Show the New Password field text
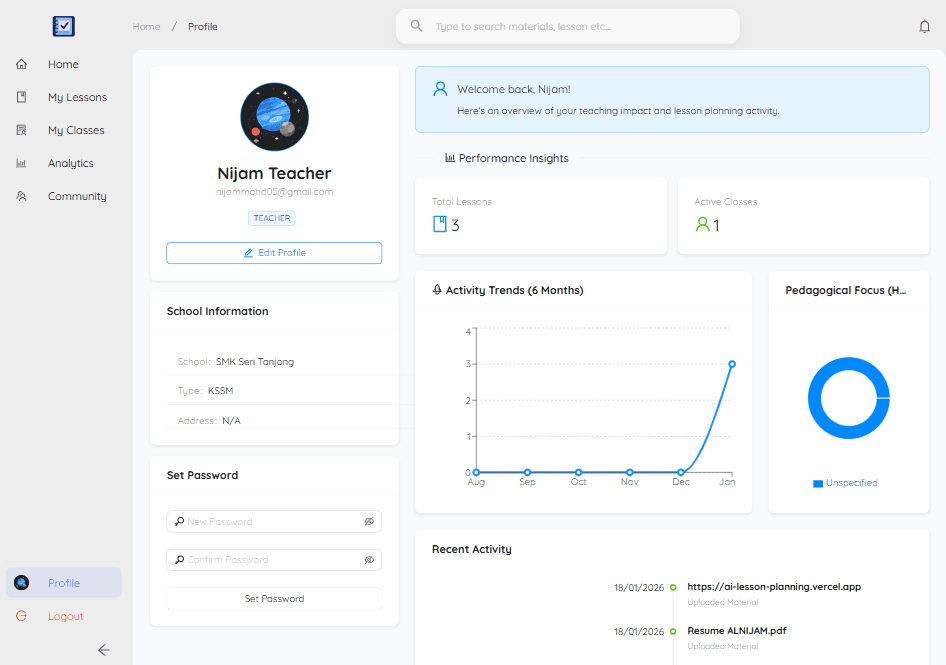Viewport: 946px width, 665px height. [x=368, y=522]
